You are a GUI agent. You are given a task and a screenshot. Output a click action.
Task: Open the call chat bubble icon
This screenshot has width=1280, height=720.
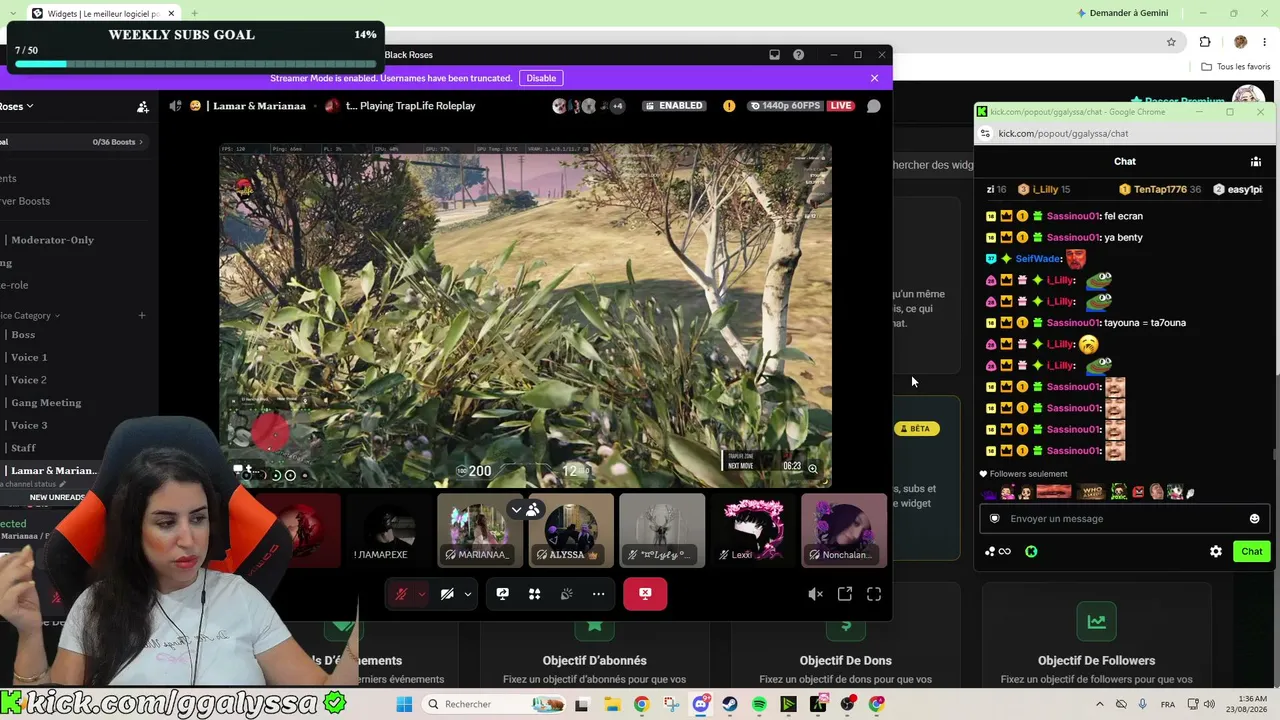[873, 106]
